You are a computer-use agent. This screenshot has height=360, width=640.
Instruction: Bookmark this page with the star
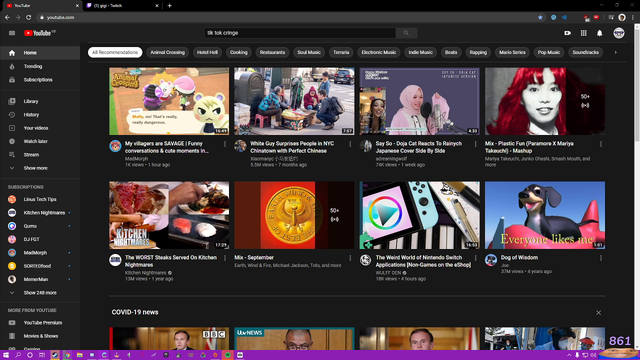(x=540, y=18)
